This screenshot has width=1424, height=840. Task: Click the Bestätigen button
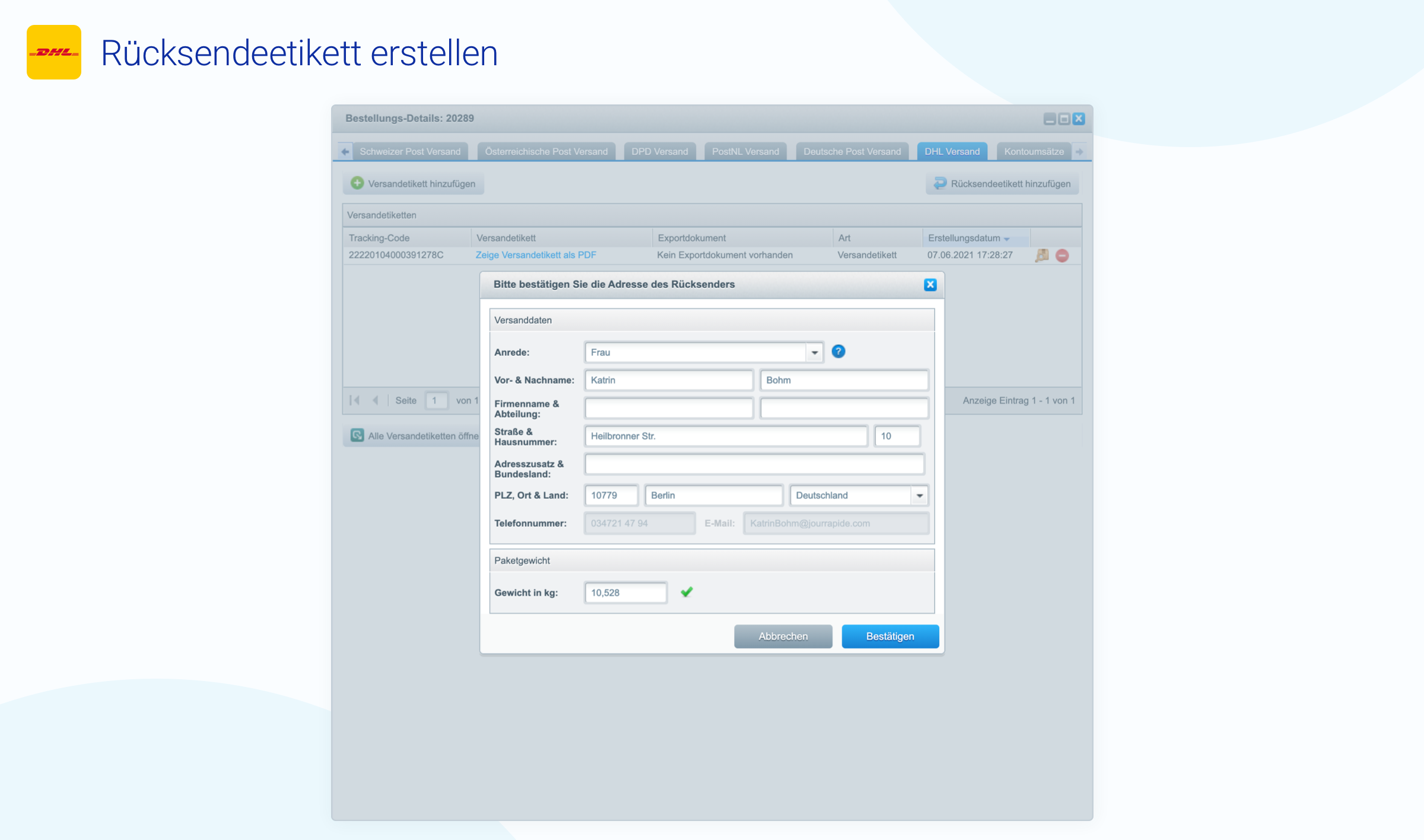tap(890, 636)
